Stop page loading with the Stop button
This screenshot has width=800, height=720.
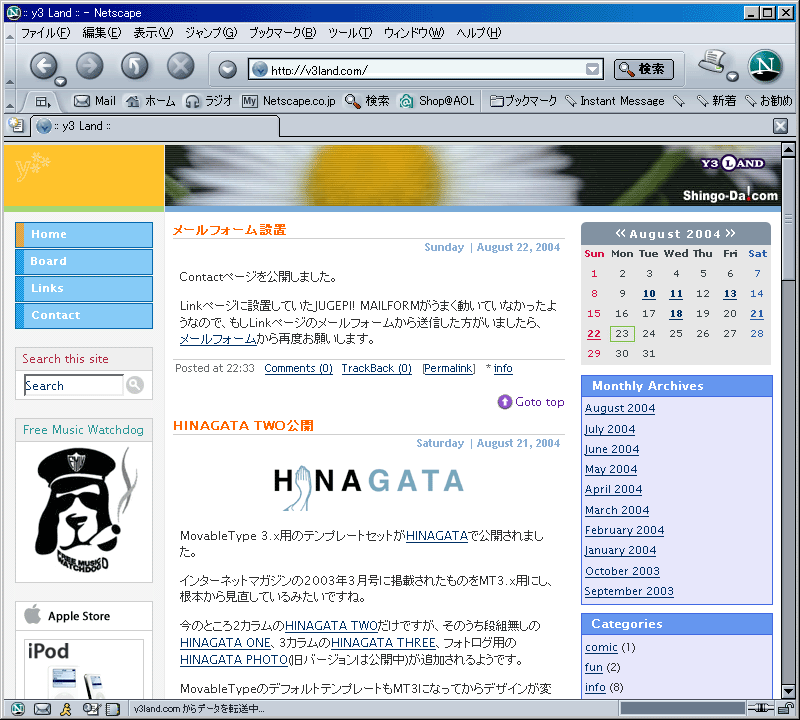point(181,66)
